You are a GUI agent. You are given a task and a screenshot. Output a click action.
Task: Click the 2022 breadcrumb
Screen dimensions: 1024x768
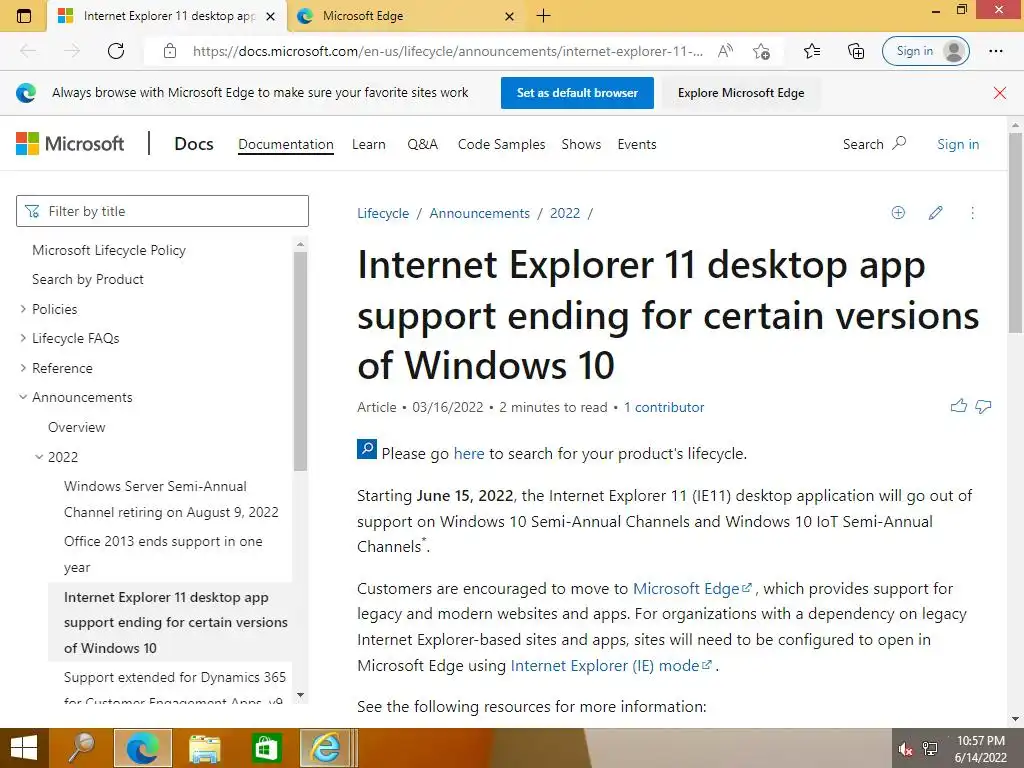tap(565, 214)
